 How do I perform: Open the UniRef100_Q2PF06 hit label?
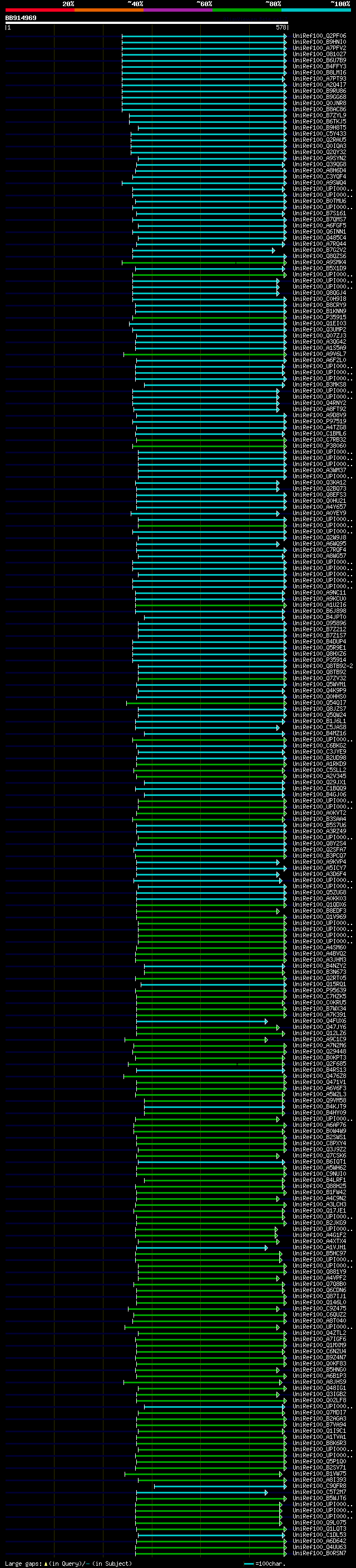(x=319, y=36)
